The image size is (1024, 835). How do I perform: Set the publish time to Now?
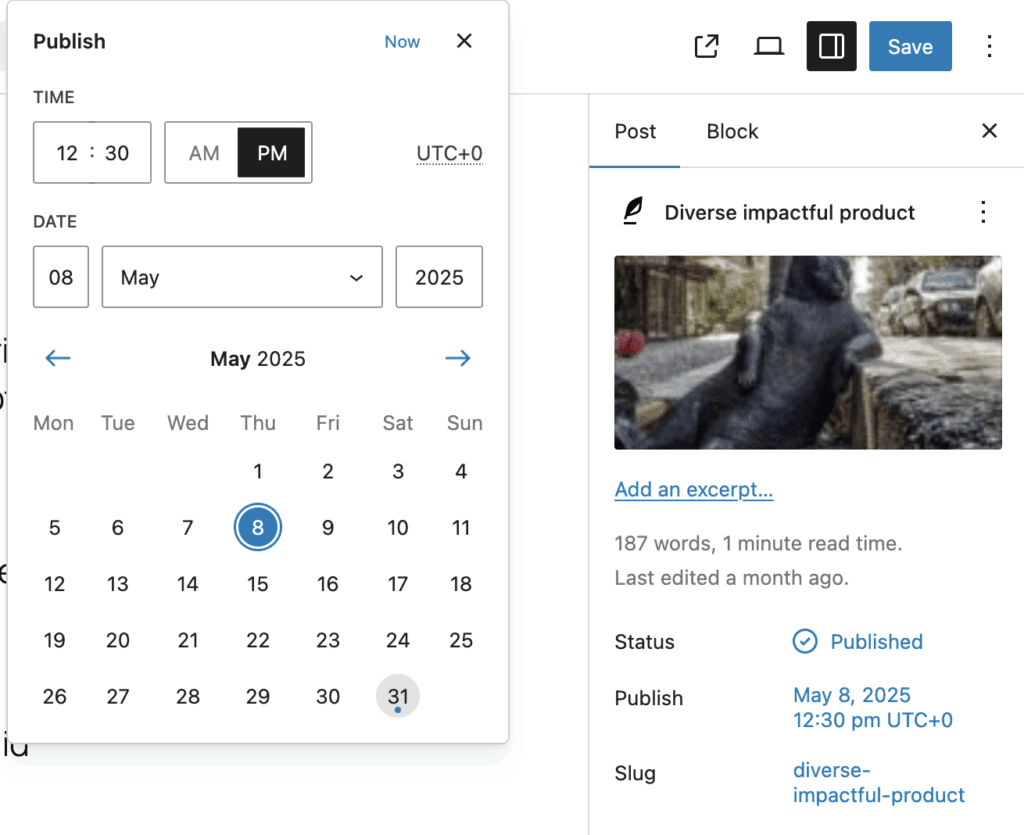point(402,41)
